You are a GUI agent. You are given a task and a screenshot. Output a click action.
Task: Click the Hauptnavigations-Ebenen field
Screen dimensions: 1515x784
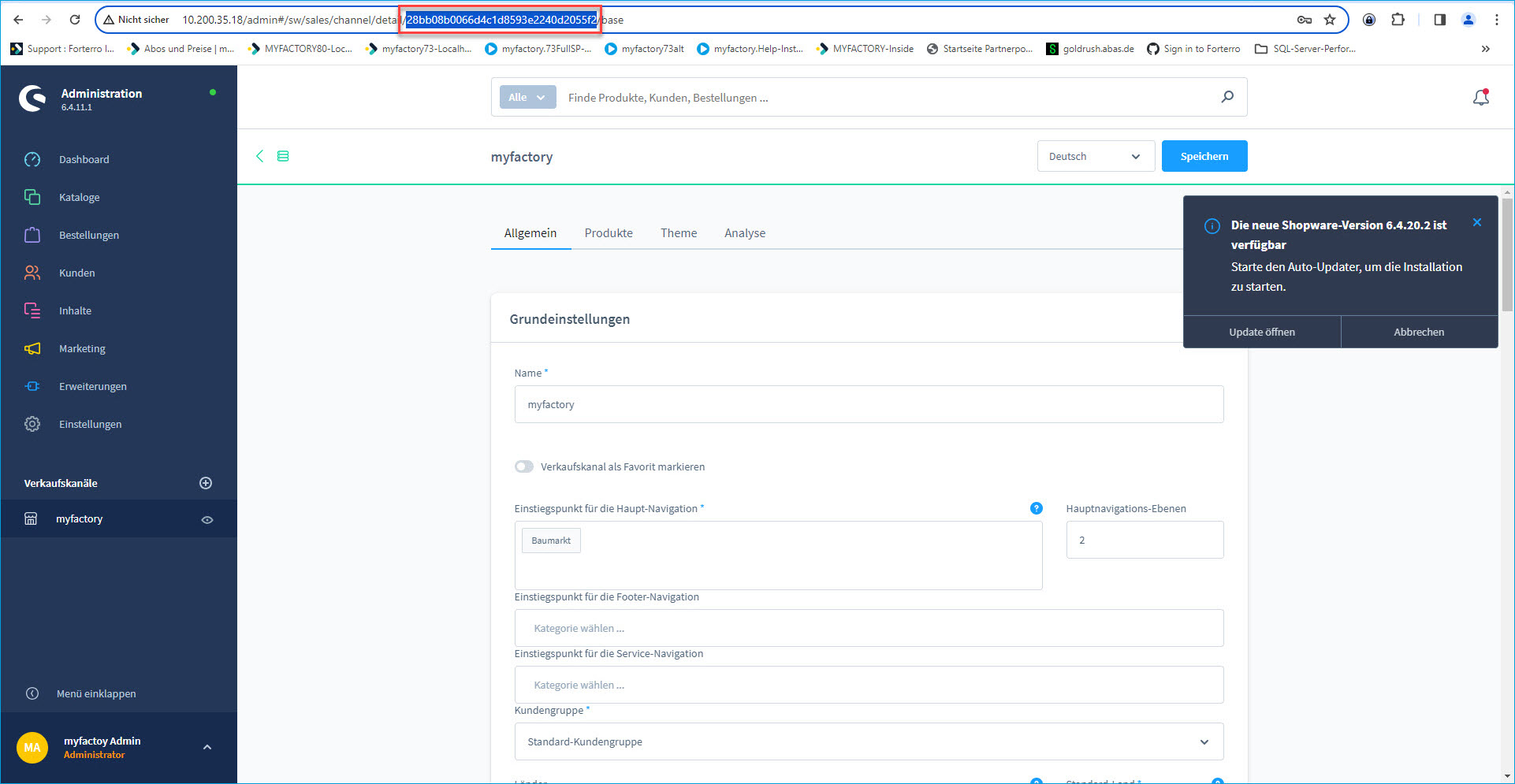(x=1145, y=540)
